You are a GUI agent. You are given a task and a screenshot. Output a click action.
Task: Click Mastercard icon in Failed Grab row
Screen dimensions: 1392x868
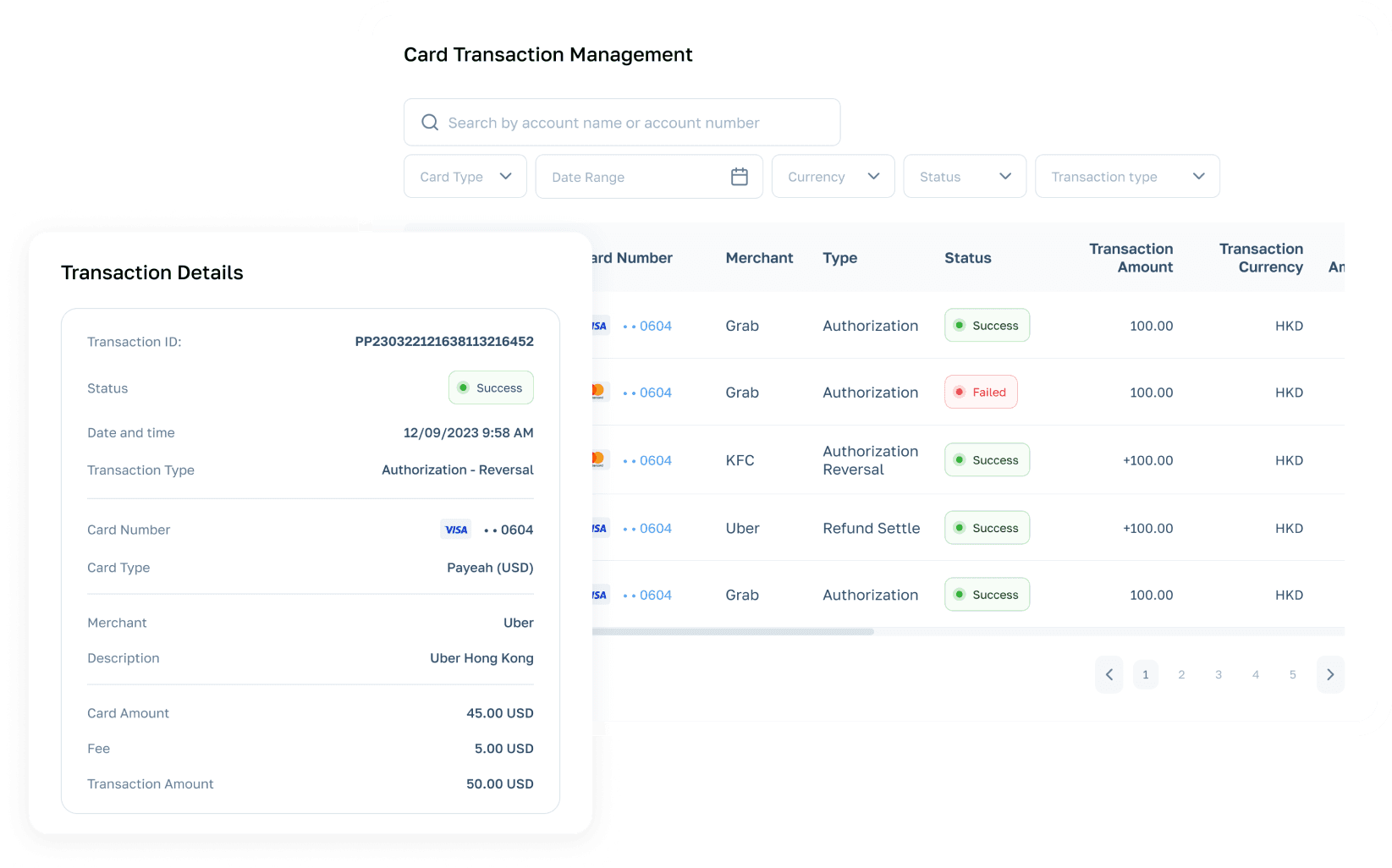600,392
